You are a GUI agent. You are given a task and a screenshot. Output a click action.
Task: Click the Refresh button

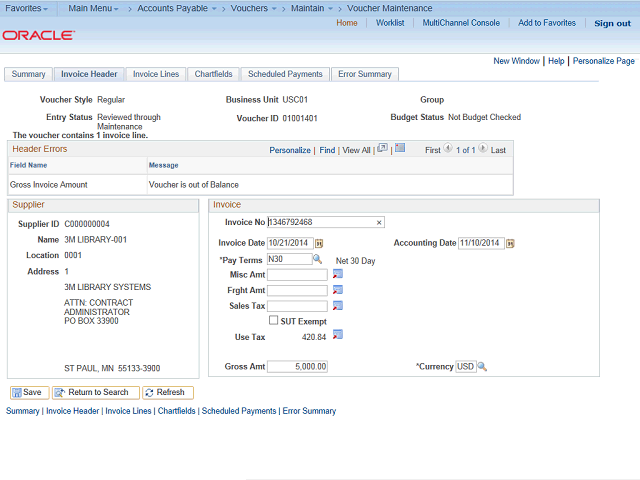tap(168, 393)
